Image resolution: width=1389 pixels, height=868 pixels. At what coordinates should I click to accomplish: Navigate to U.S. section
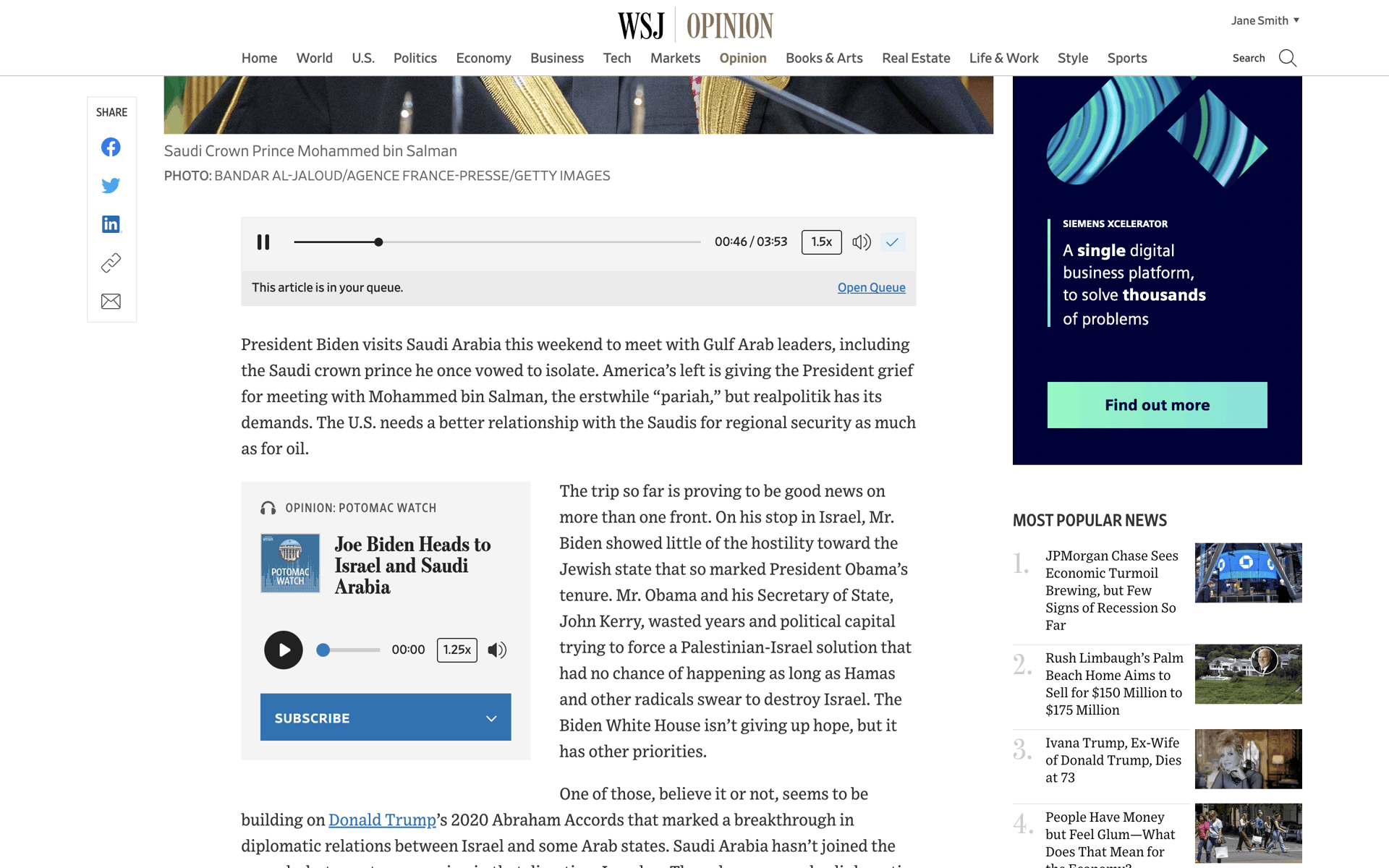tap(363, 58)
